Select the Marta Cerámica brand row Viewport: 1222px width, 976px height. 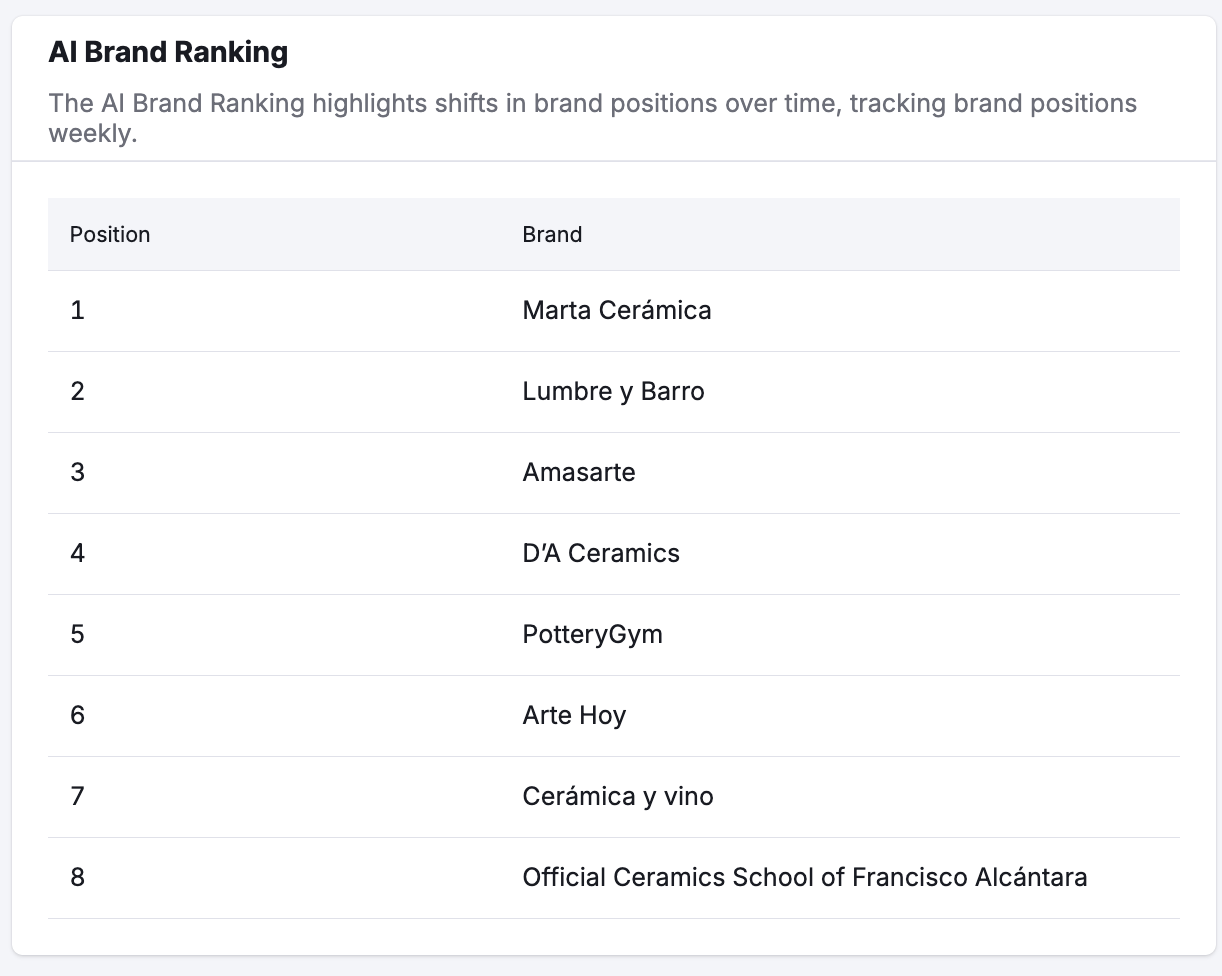coord(614,311)
